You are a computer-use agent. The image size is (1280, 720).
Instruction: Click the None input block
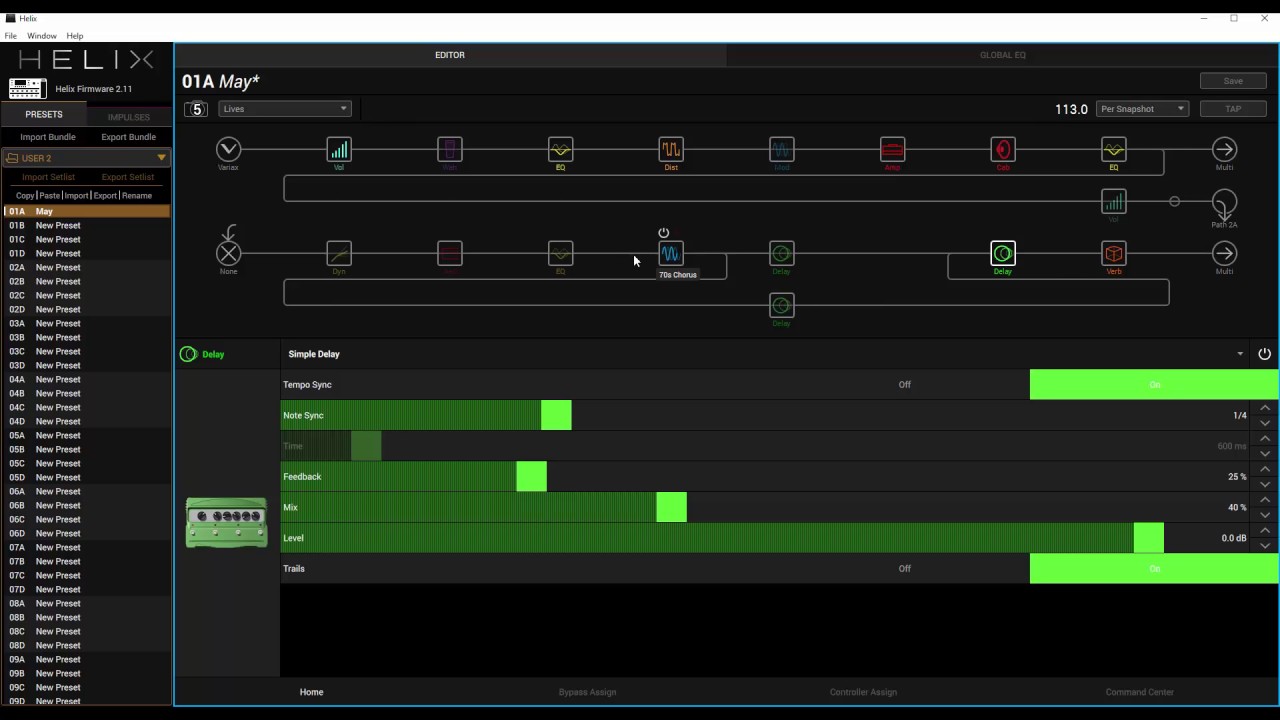(x=229, y=254)
